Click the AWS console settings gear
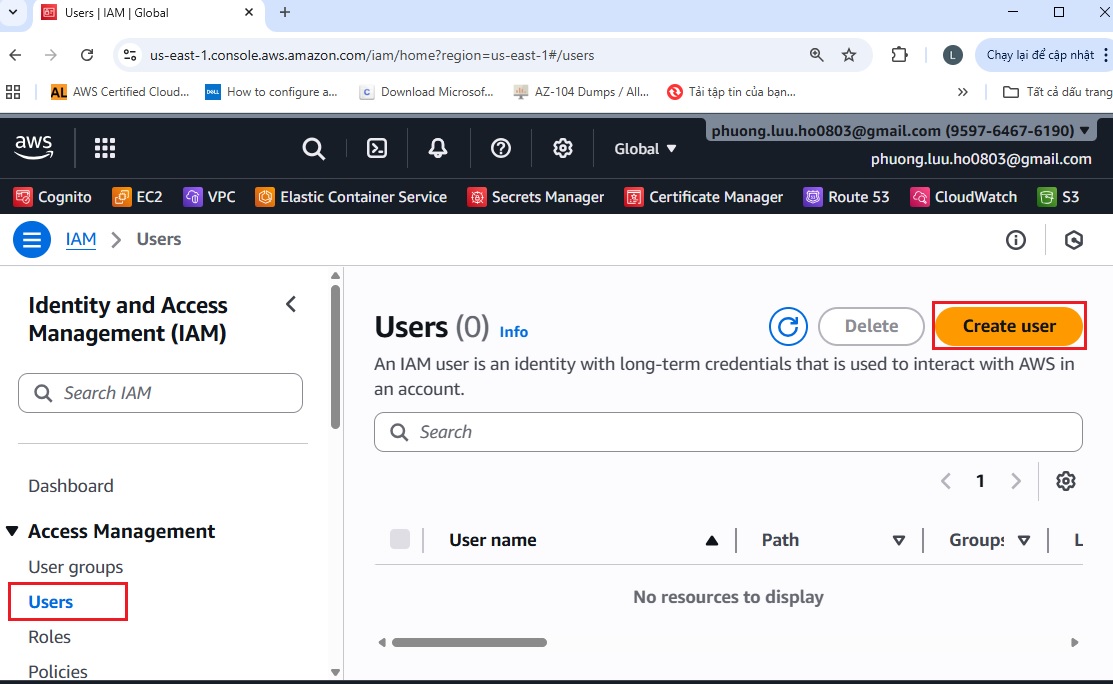This screenshot has width=1113, height=684. [563, 149]
